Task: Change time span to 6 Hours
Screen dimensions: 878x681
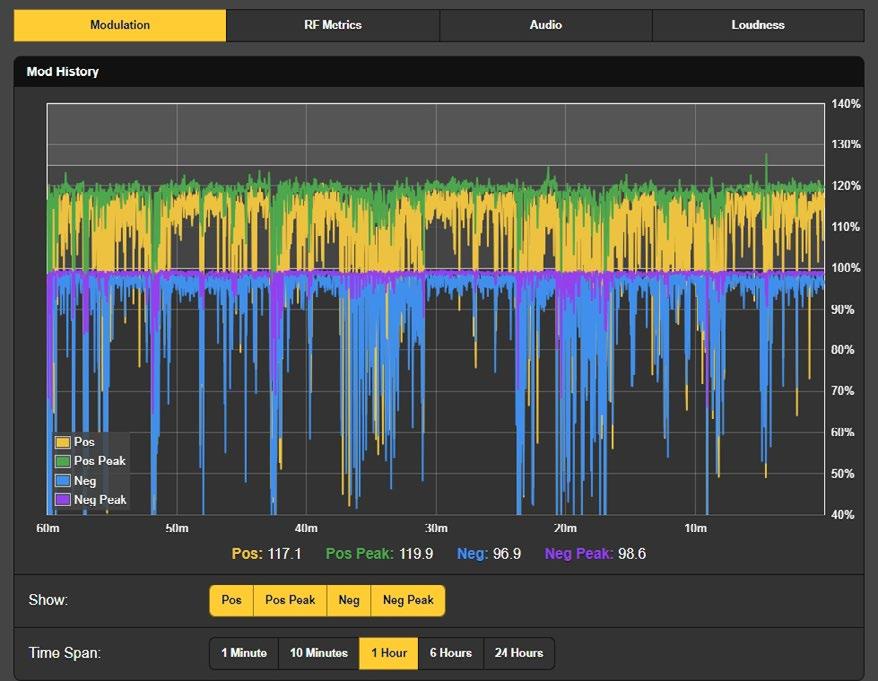Action: click(x=451, y=653)
